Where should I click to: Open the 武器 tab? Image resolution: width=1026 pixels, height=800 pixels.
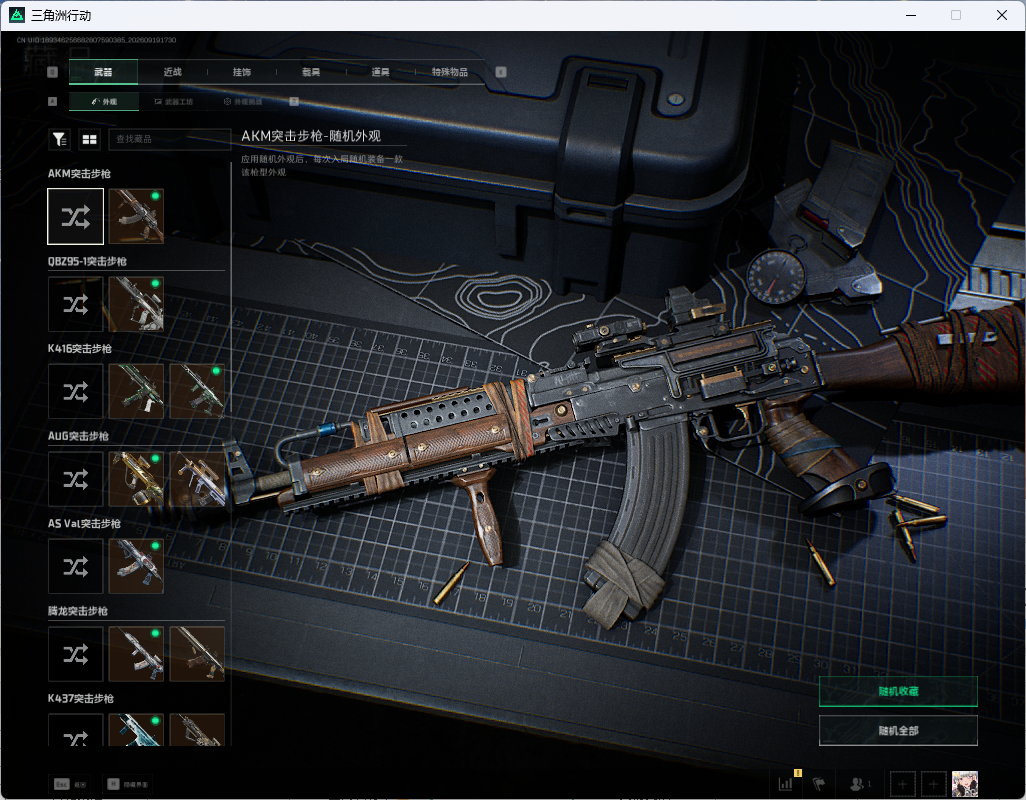103,72
